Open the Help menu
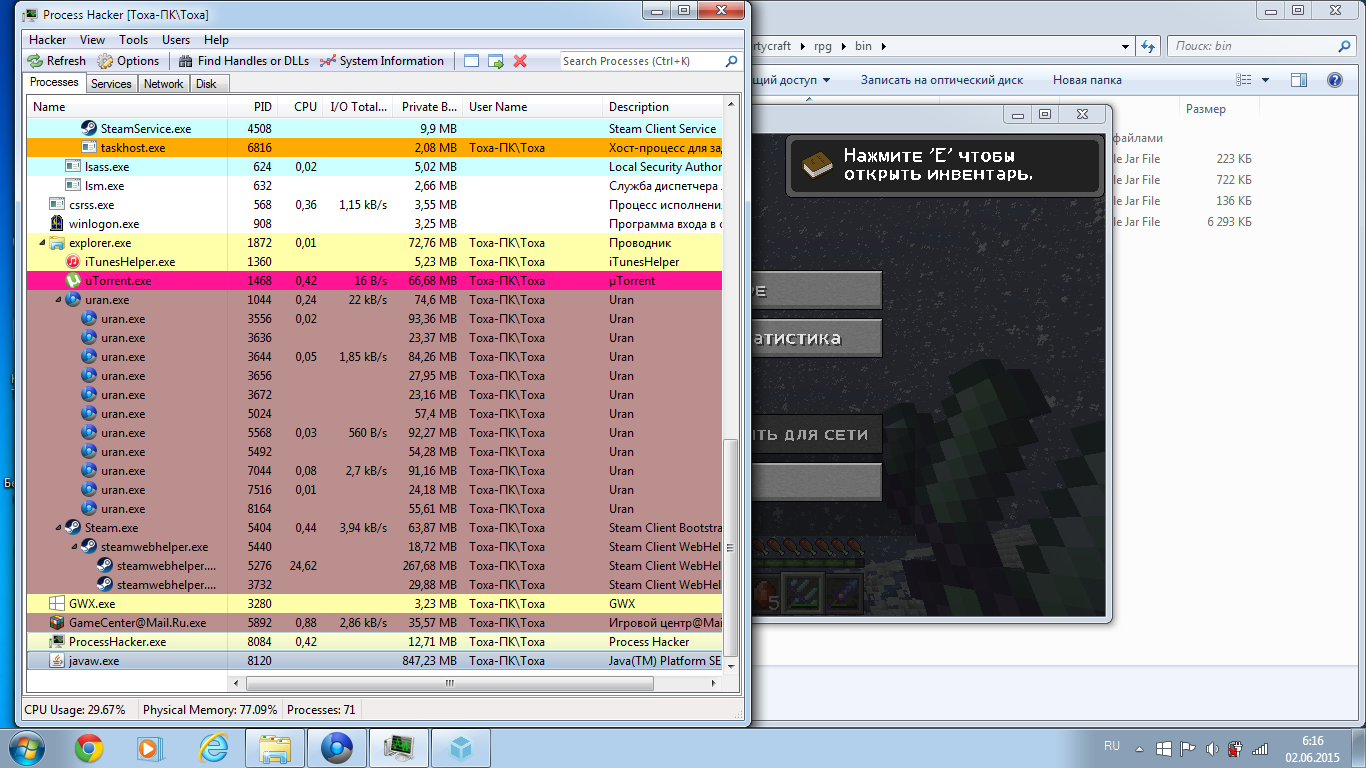The height and width of the screenshot is (768, 1366). tap(216, 40)
